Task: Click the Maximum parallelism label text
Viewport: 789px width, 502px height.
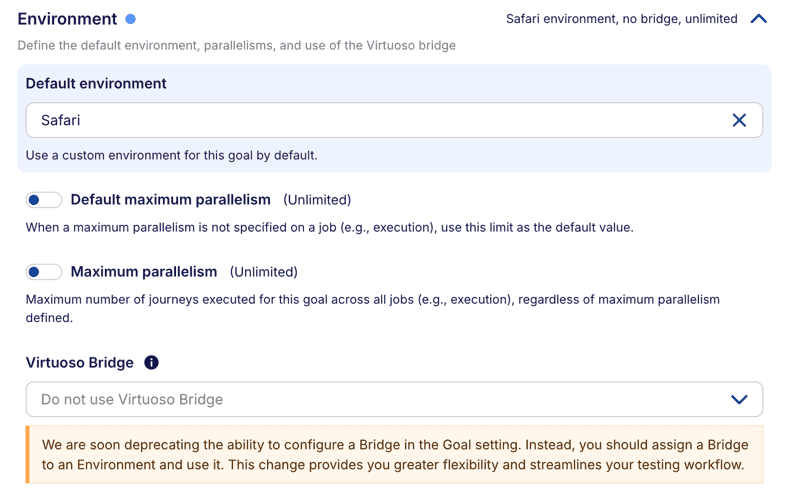Action: coord(144,272)
